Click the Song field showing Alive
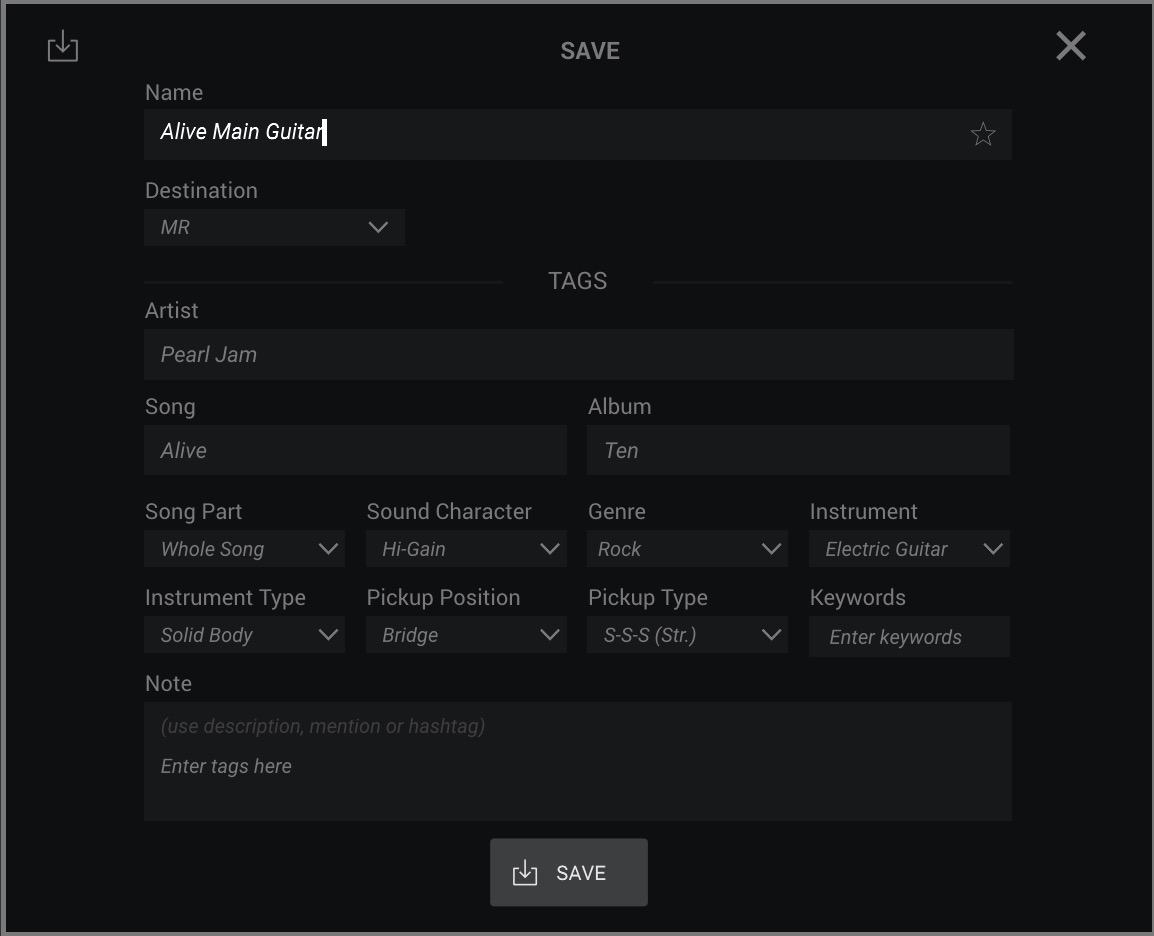The width and height of the screenshot is (1154, 936). (x=355, y=450)
